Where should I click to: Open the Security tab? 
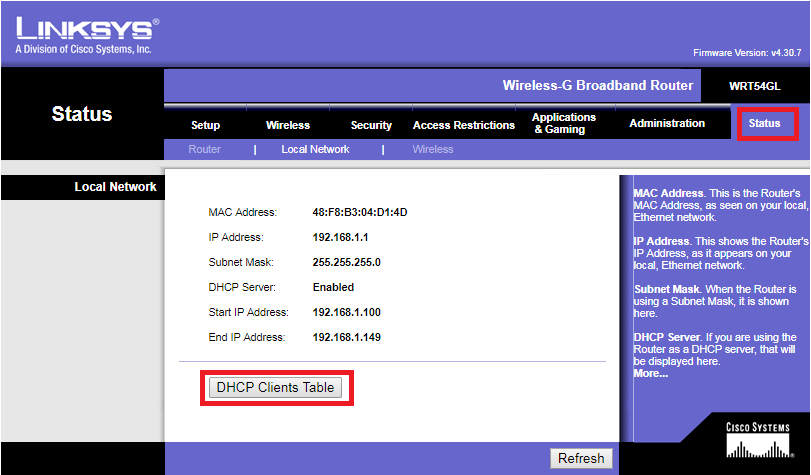(371, 125)
